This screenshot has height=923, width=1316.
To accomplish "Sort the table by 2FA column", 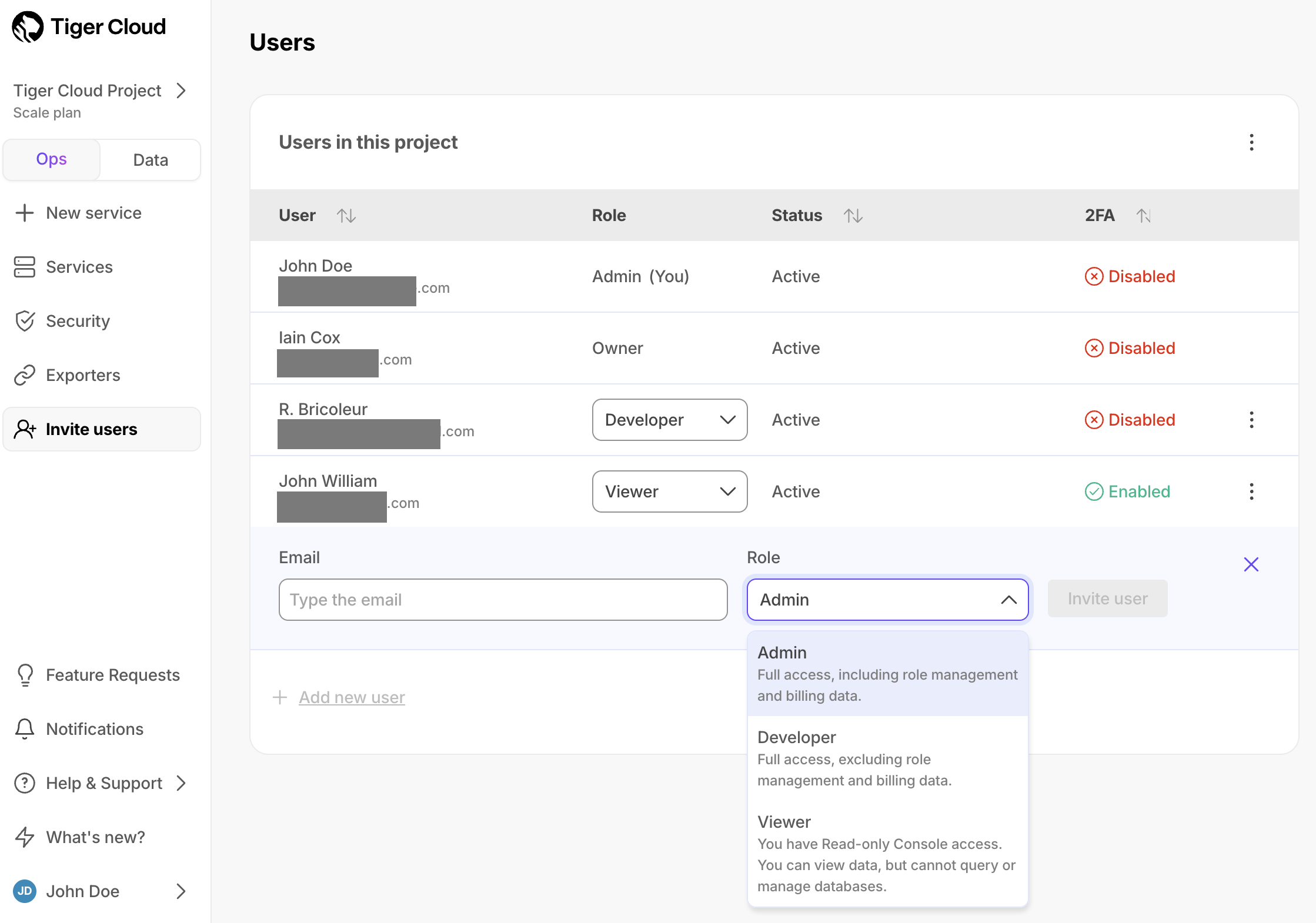I will (x=1143, y=216).
